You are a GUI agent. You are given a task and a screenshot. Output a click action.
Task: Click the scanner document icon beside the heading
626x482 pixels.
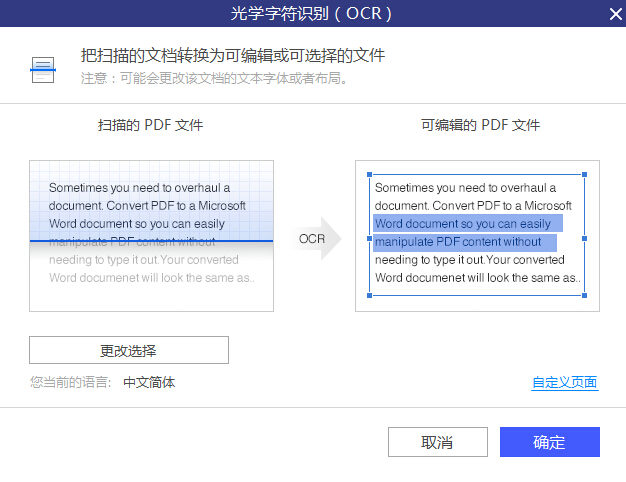[x=43, y=70]
